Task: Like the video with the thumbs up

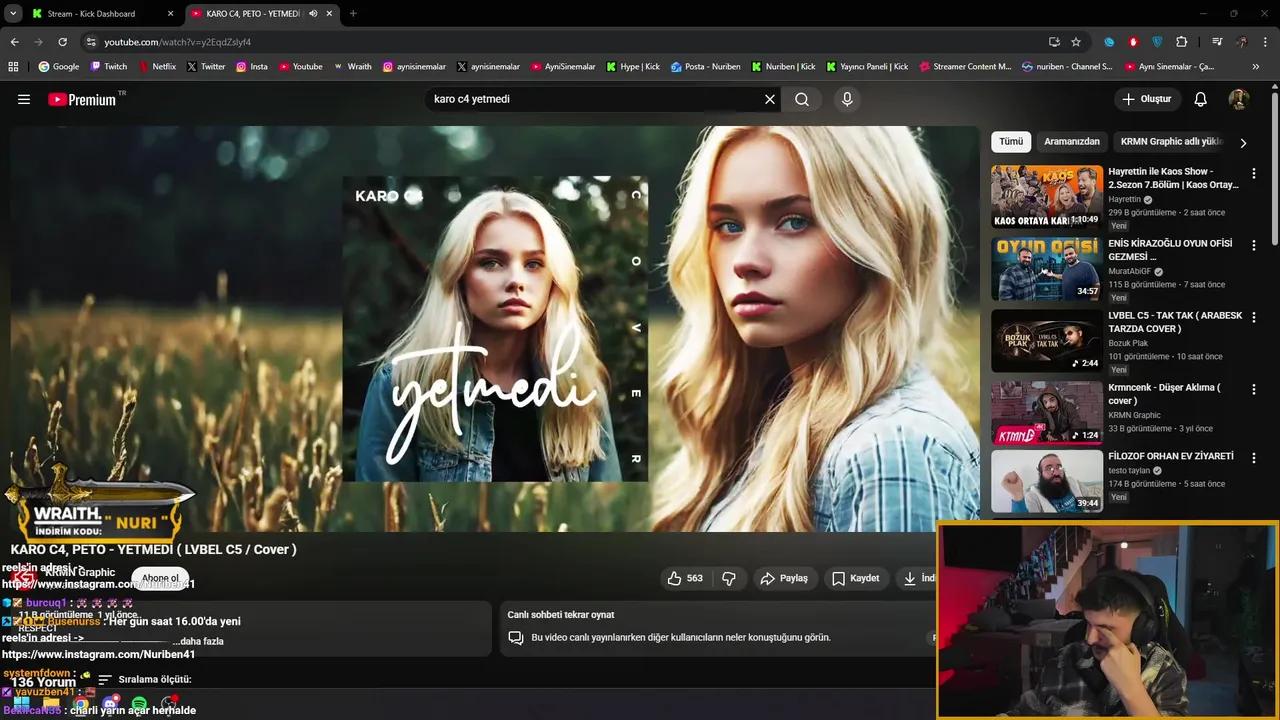Action: (676, 578)
